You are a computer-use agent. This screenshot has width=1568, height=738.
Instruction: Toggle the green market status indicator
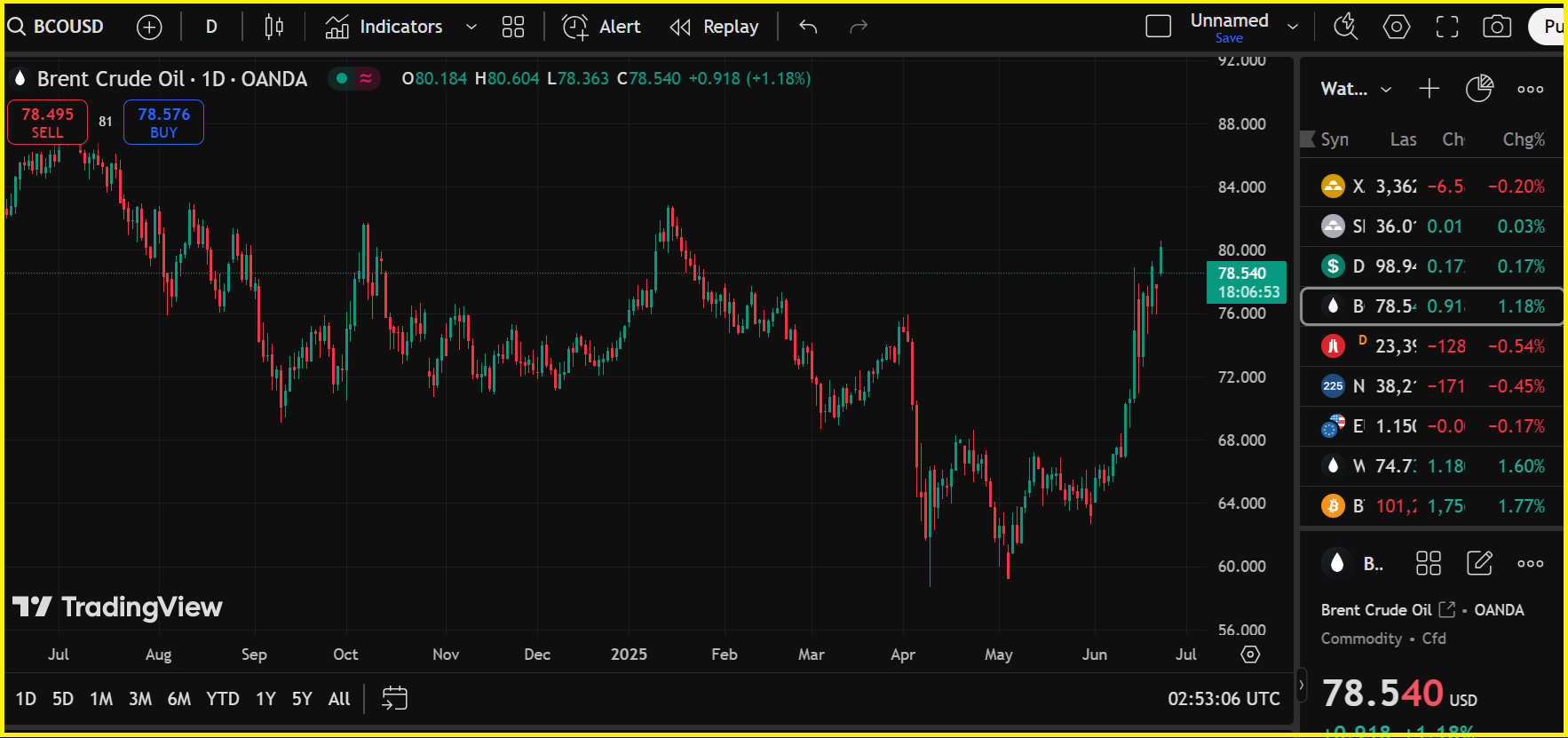coord(342,79)
